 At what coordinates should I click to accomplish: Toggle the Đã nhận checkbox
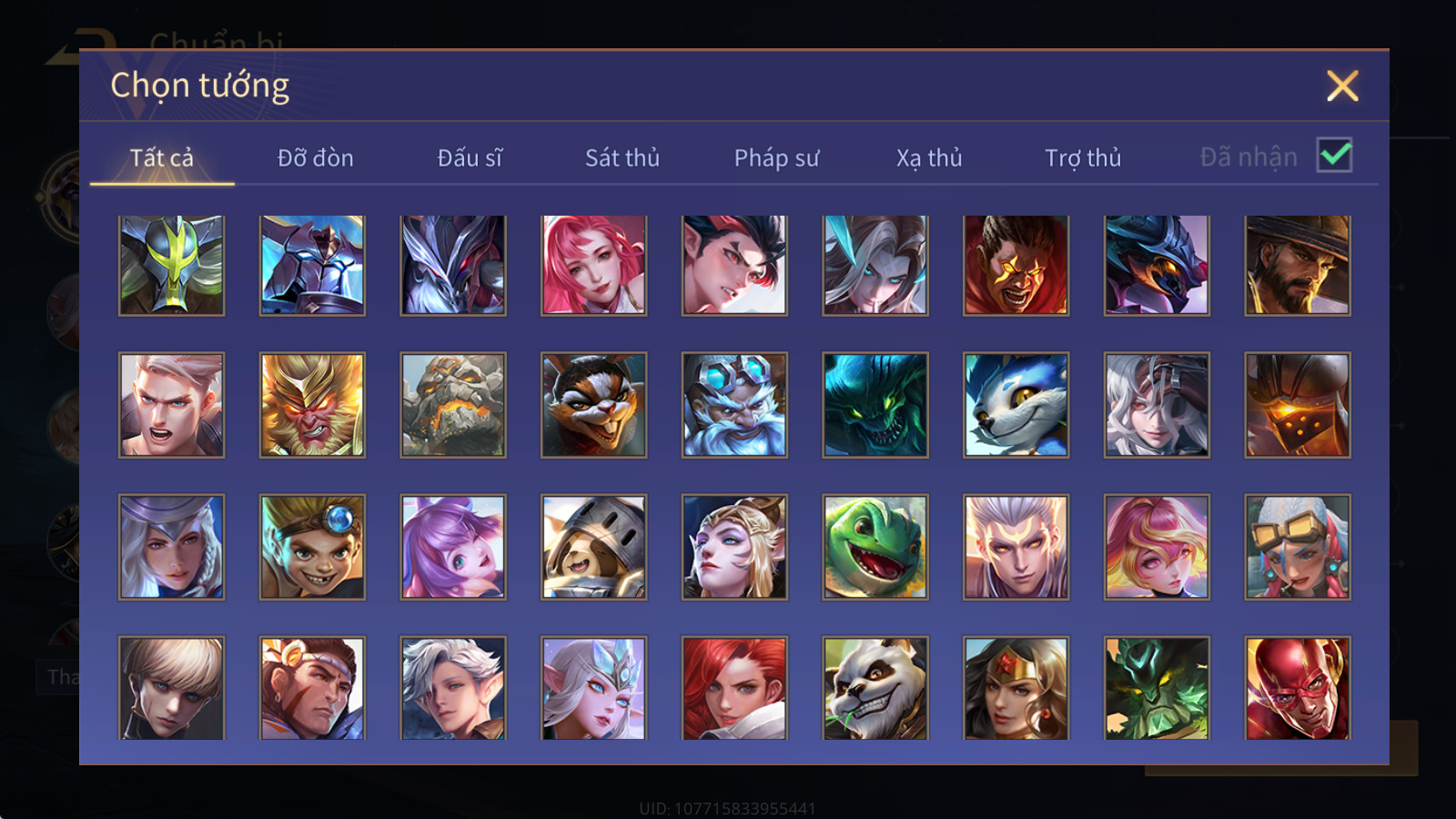point(1334,156)
